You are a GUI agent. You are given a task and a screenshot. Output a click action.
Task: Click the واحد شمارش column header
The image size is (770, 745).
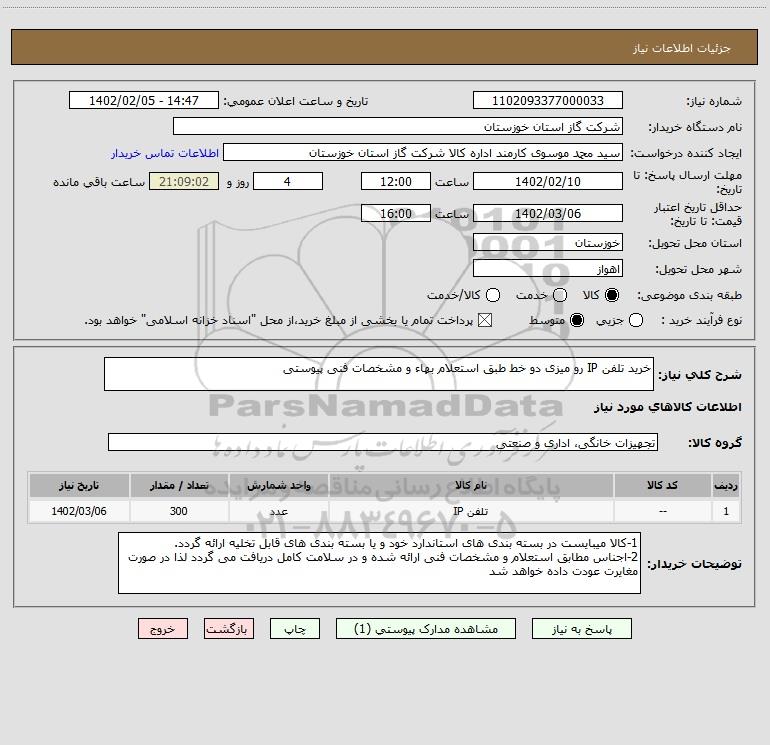pos(278,485)
